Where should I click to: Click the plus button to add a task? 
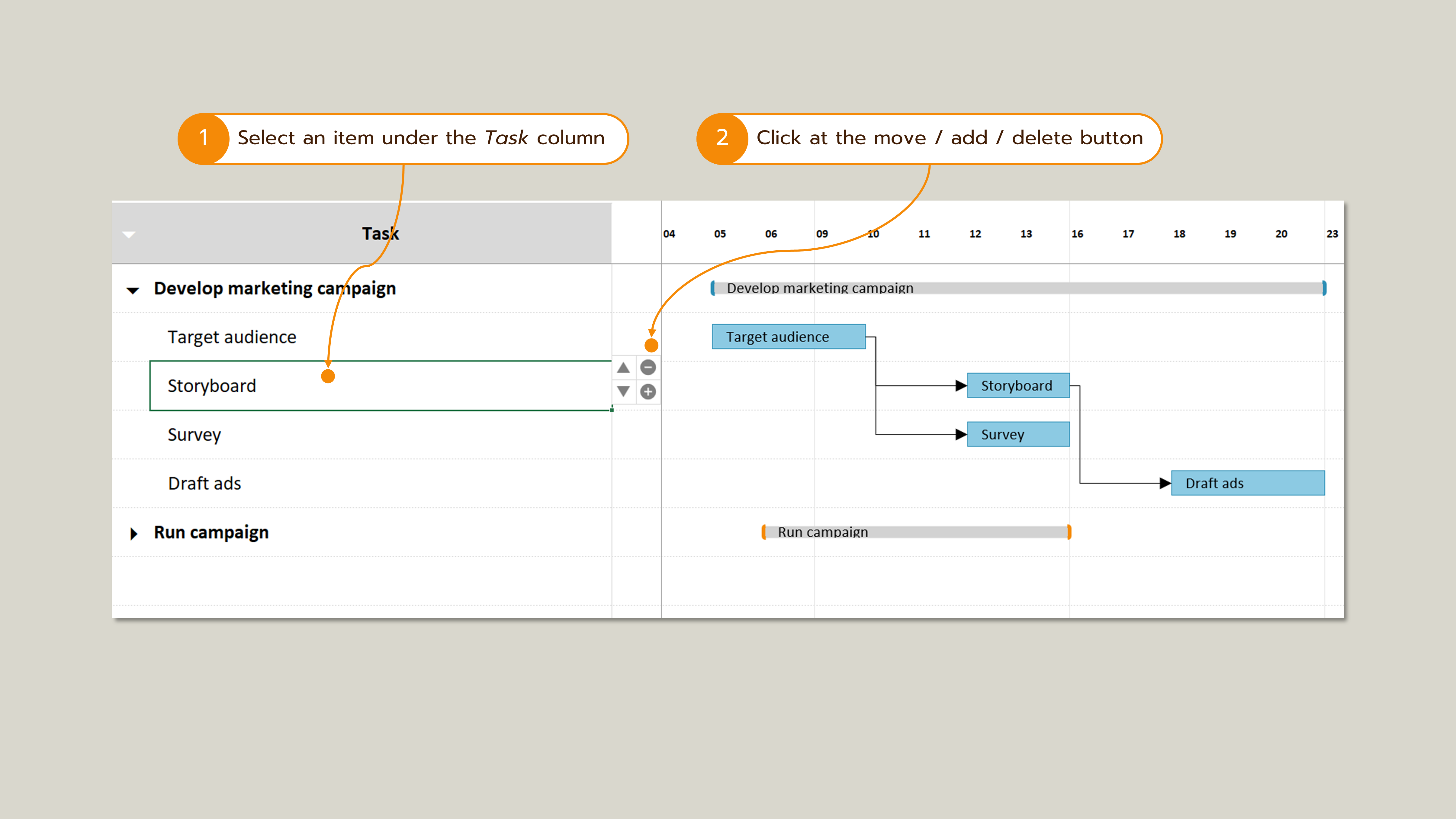click(648, 391)
